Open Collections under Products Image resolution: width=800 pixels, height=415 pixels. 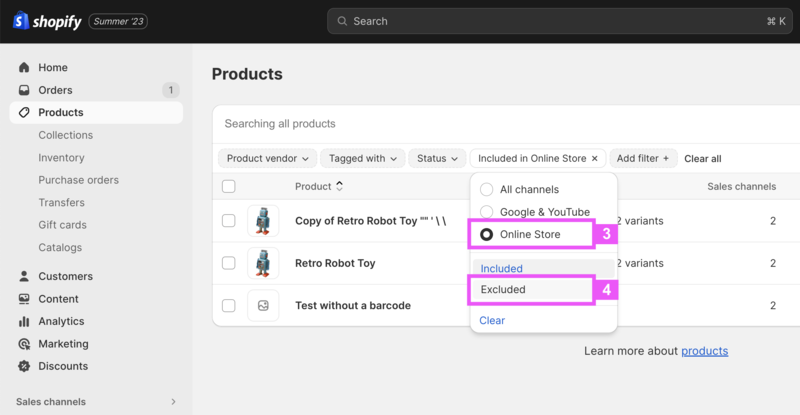click(65, 135)
